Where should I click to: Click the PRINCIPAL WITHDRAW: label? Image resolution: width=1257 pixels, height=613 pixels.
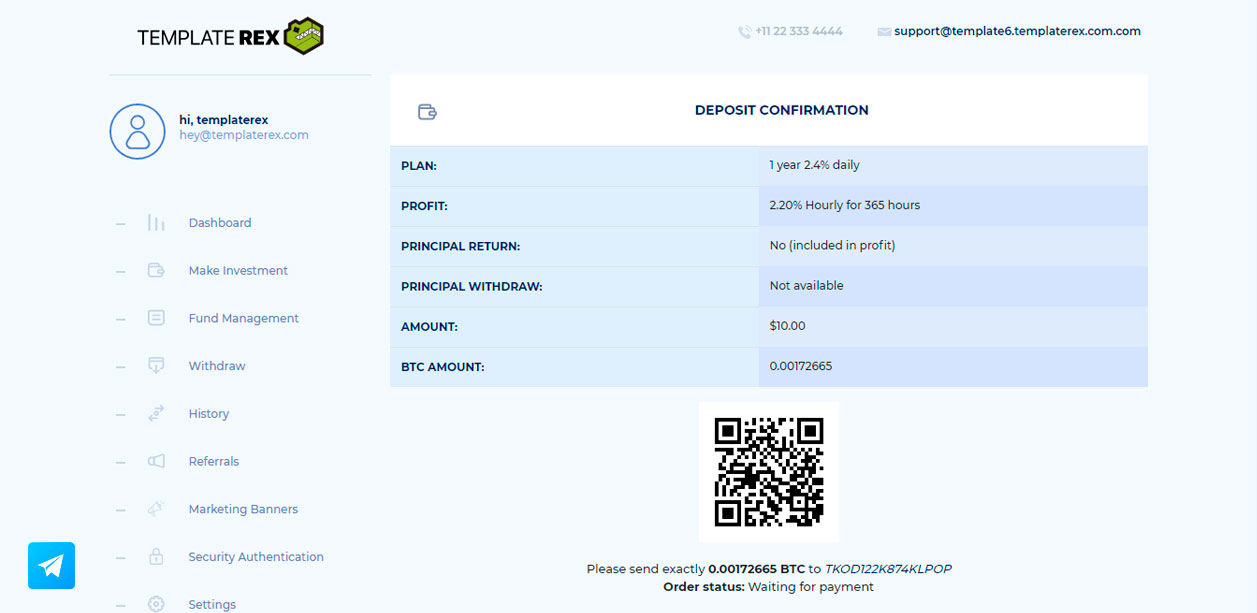click(x=472, y=287)
